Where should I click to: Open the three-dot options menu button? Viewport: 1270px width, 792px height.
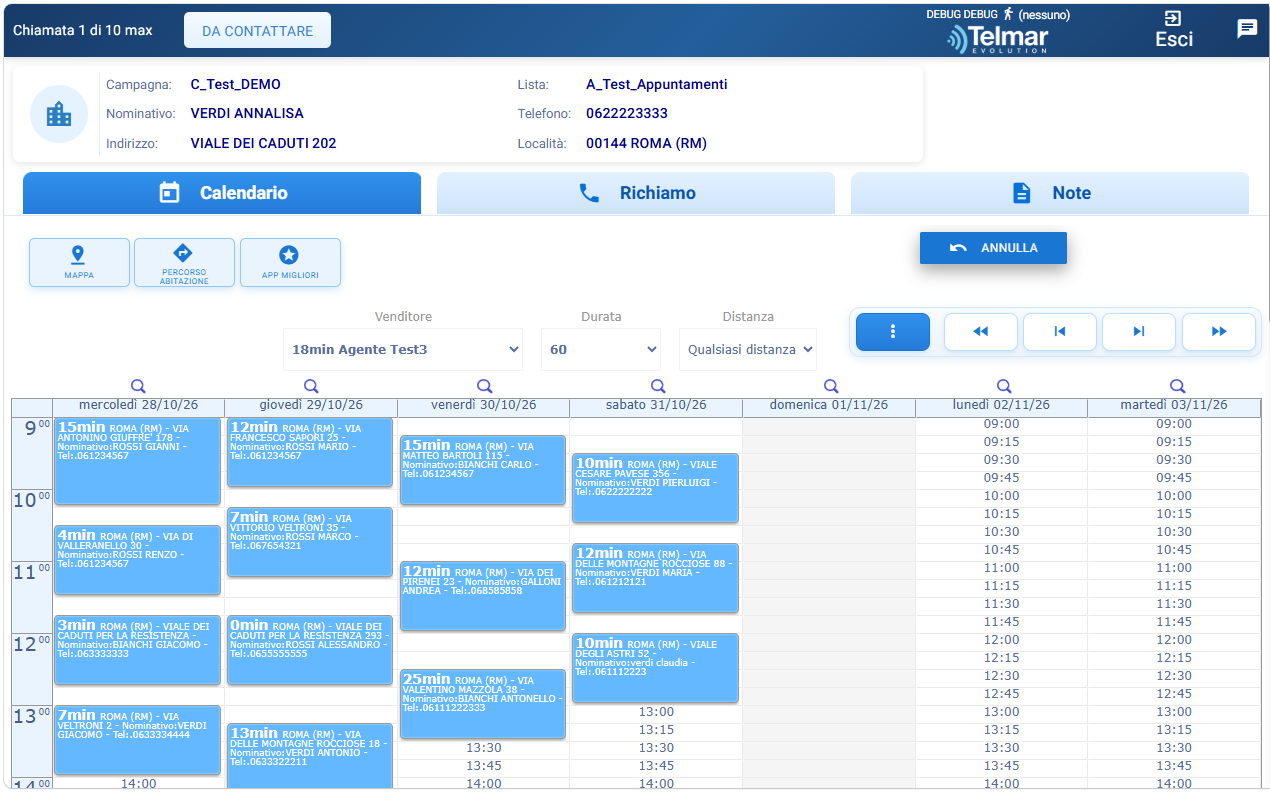893,332
